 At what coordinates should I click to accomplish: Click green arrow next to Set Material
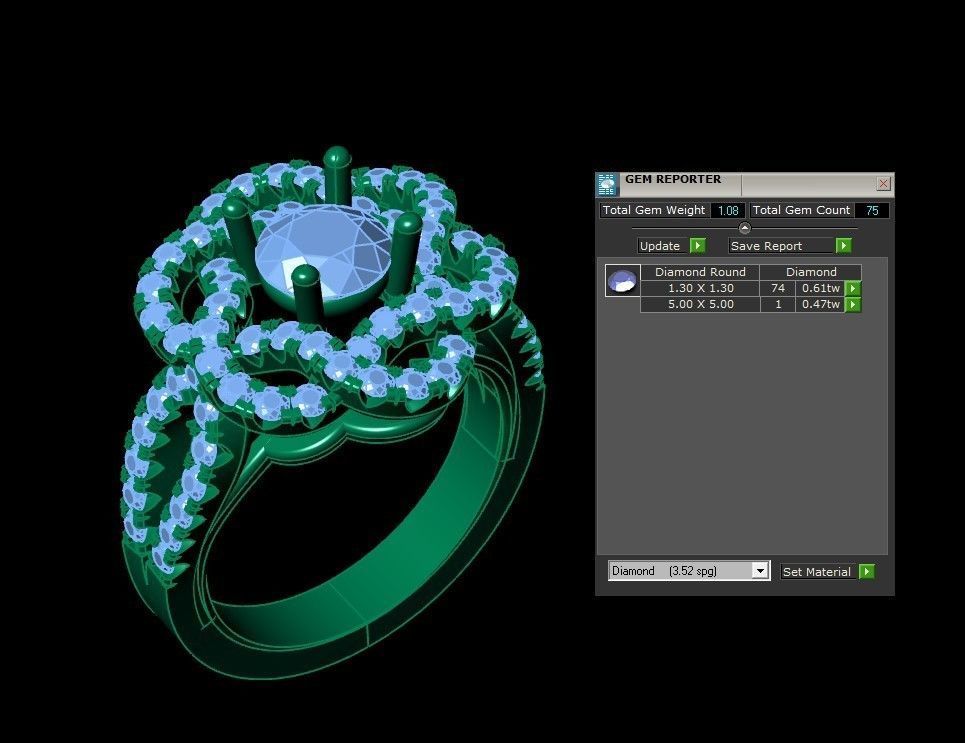tap(867, 572)
